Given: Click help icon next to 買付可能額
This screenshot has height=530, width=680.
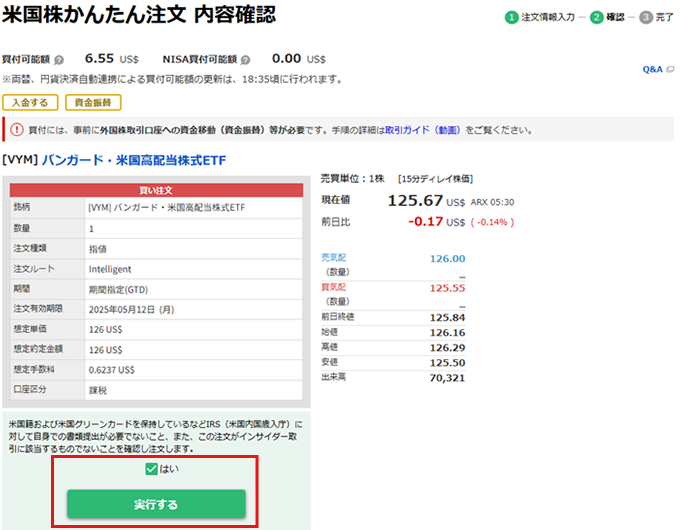Looking at the screenshot, I should [x=59, y=59].
